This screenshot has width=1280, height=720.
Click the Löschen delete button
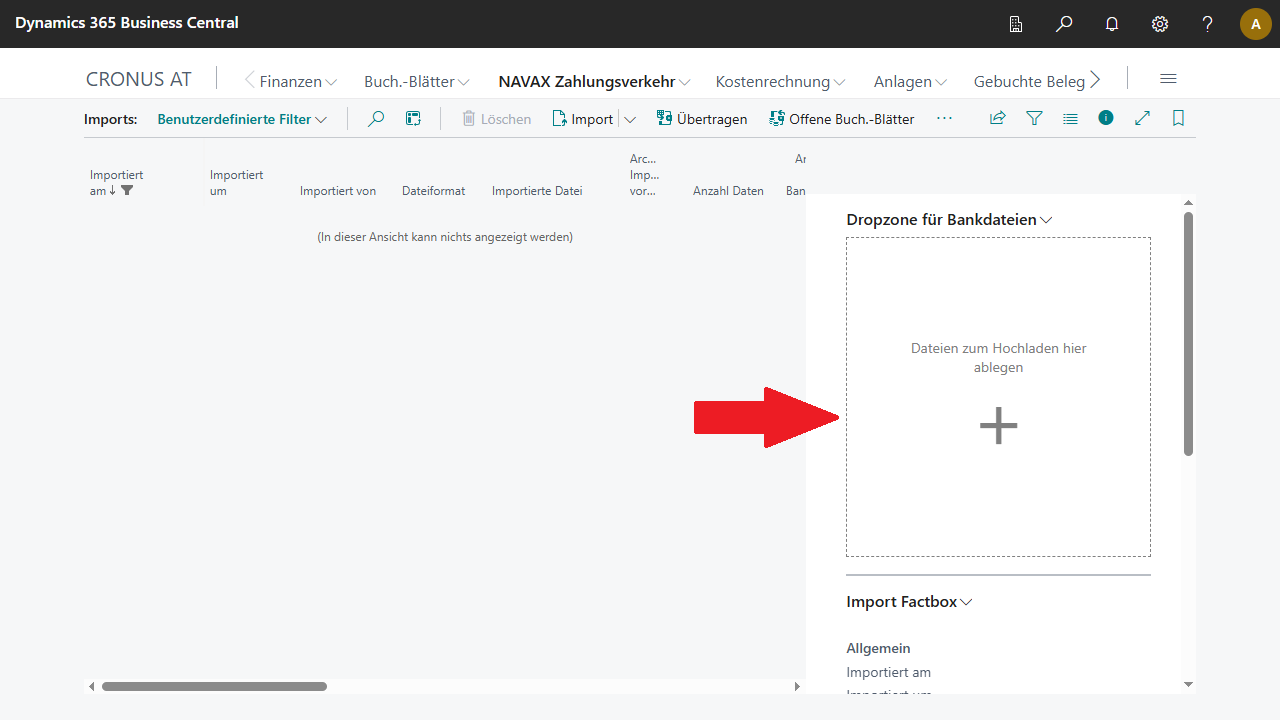point(496,119)
